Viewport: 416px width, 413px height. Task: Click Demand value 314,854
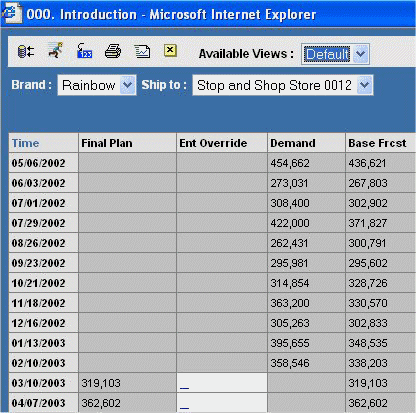(290, 283)
